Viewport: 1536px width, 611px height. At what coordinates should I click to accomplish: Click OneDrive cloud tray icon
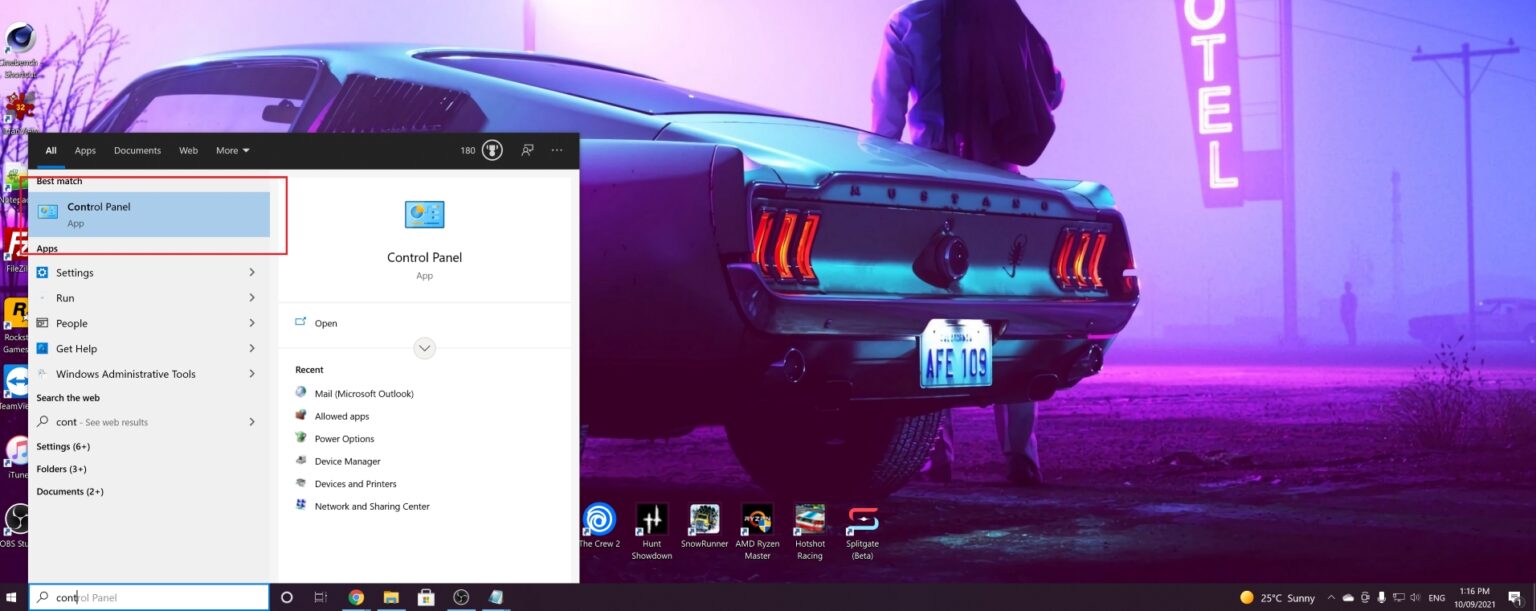pyautogui.click(x=1347, y=597)
